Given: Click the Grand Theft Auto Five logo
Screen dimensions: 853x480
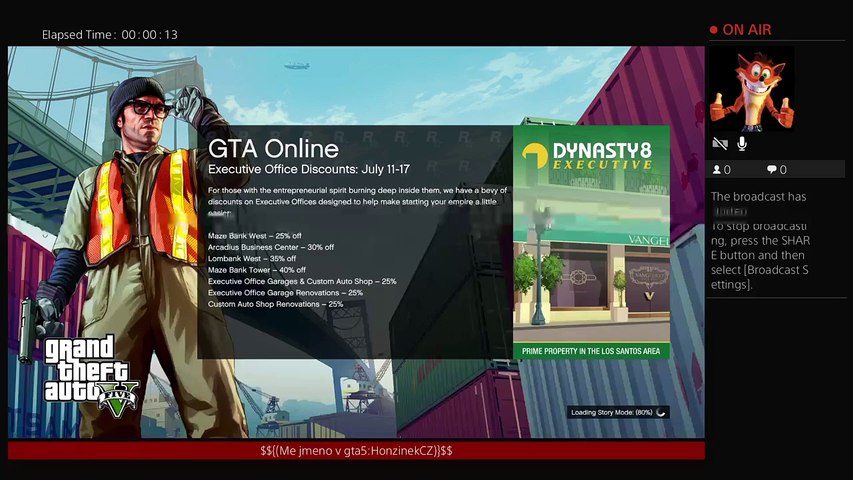Looking at the screenshot, I should [x=90, y=376].
